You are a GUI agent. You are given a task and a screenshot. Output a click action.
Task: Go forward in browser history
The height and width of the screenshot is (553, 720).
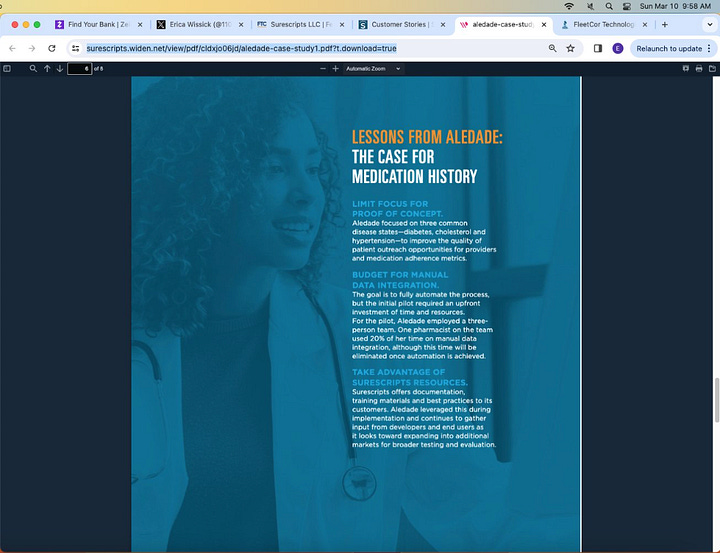[32, 48]
